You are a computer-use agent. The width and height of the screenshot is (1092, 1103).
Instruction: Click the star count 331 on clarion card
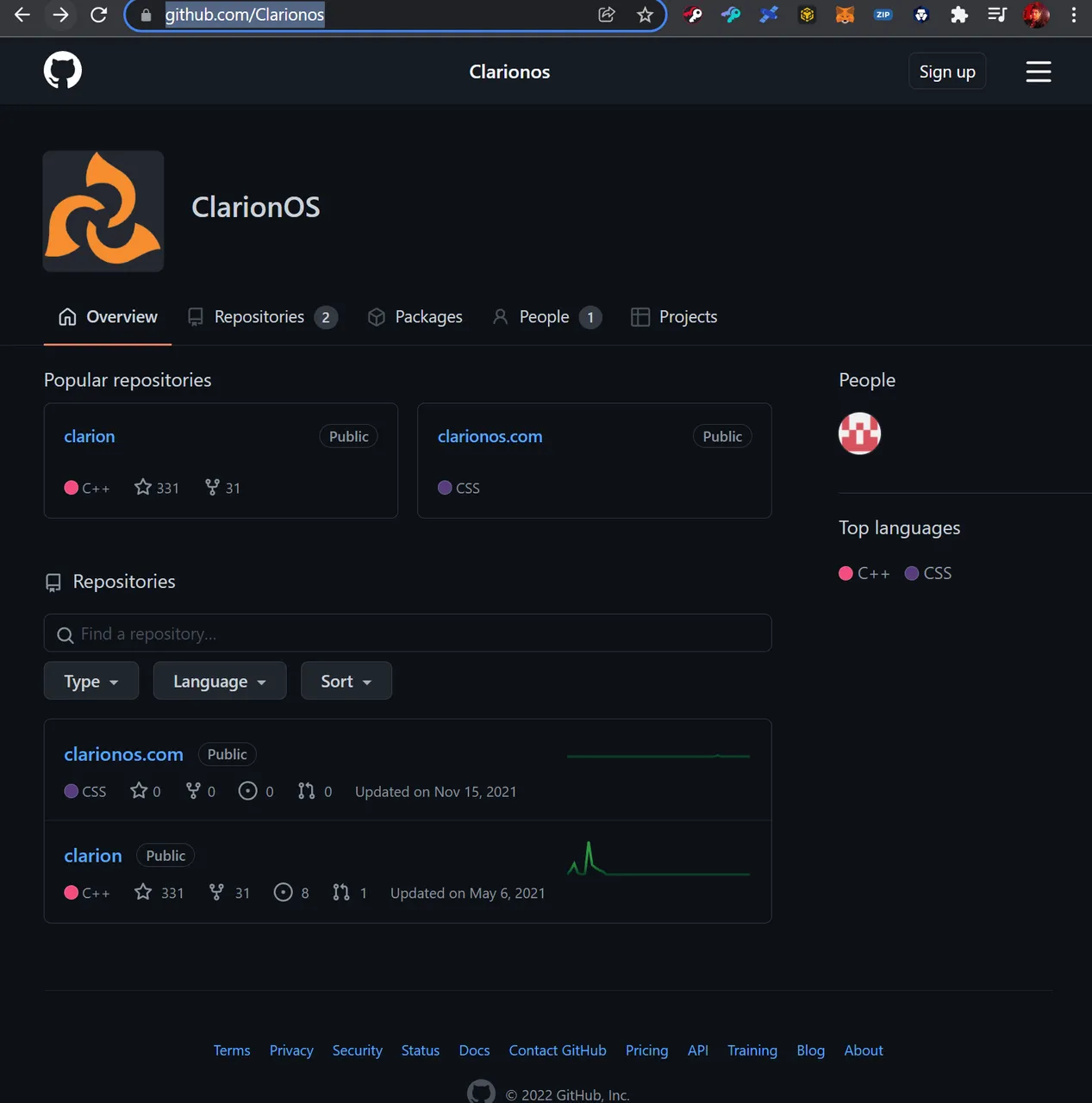coord(157,488)
